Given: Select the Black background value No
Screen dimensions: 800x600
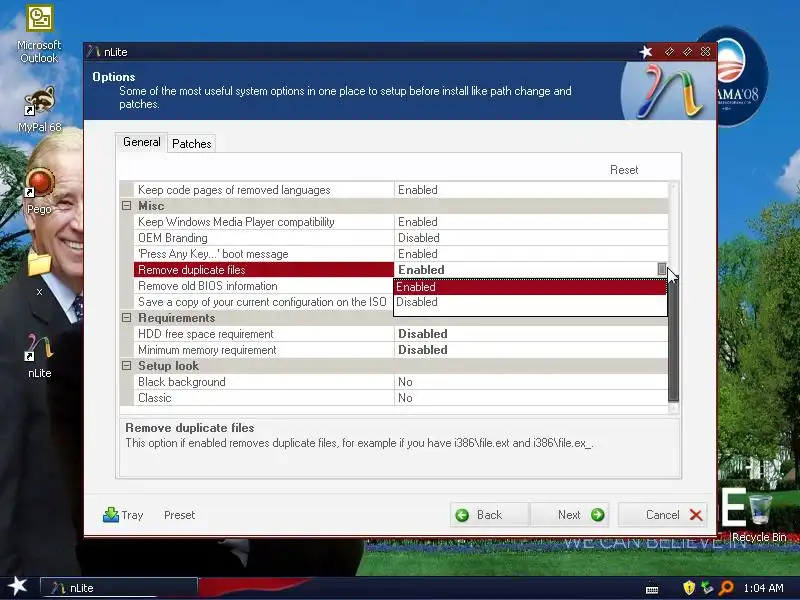Looking at the screenshot, I should coord(531,382).
